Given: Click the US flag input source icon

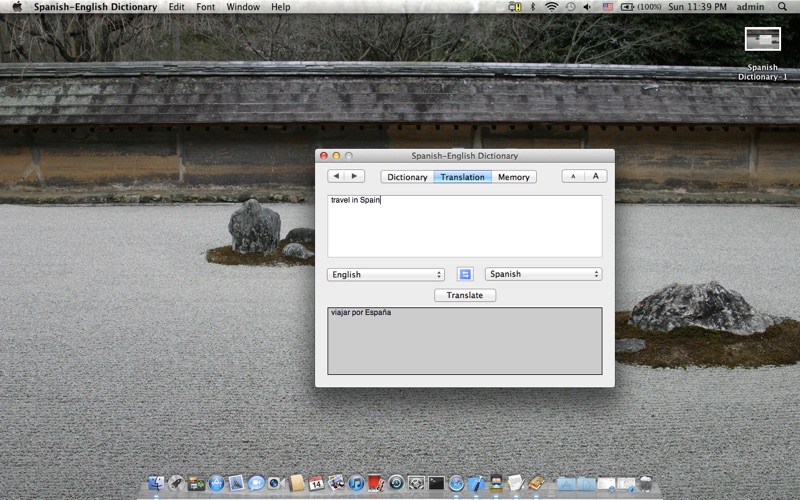Looking at the screenshot, I should point(608,7).
